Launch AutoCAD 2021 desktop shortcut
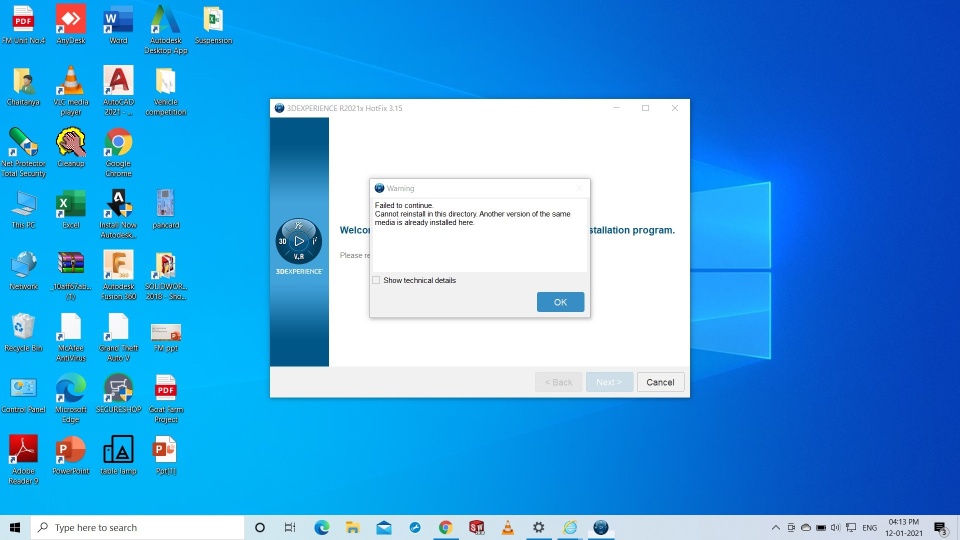This screenshot has width=960, height=540. click(x=118, y=91)
